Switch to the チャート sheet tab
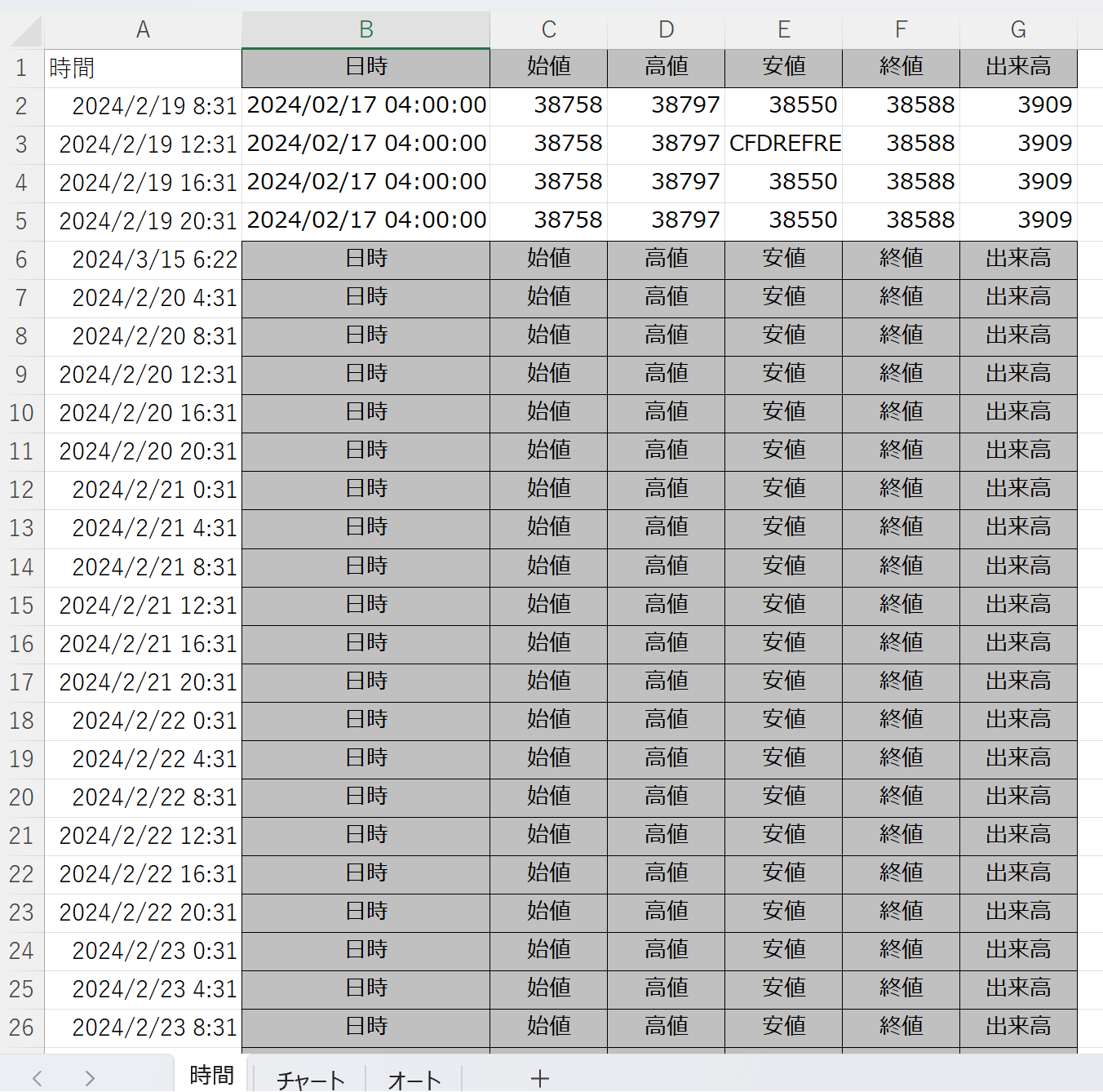 [x=310, y=1079]
